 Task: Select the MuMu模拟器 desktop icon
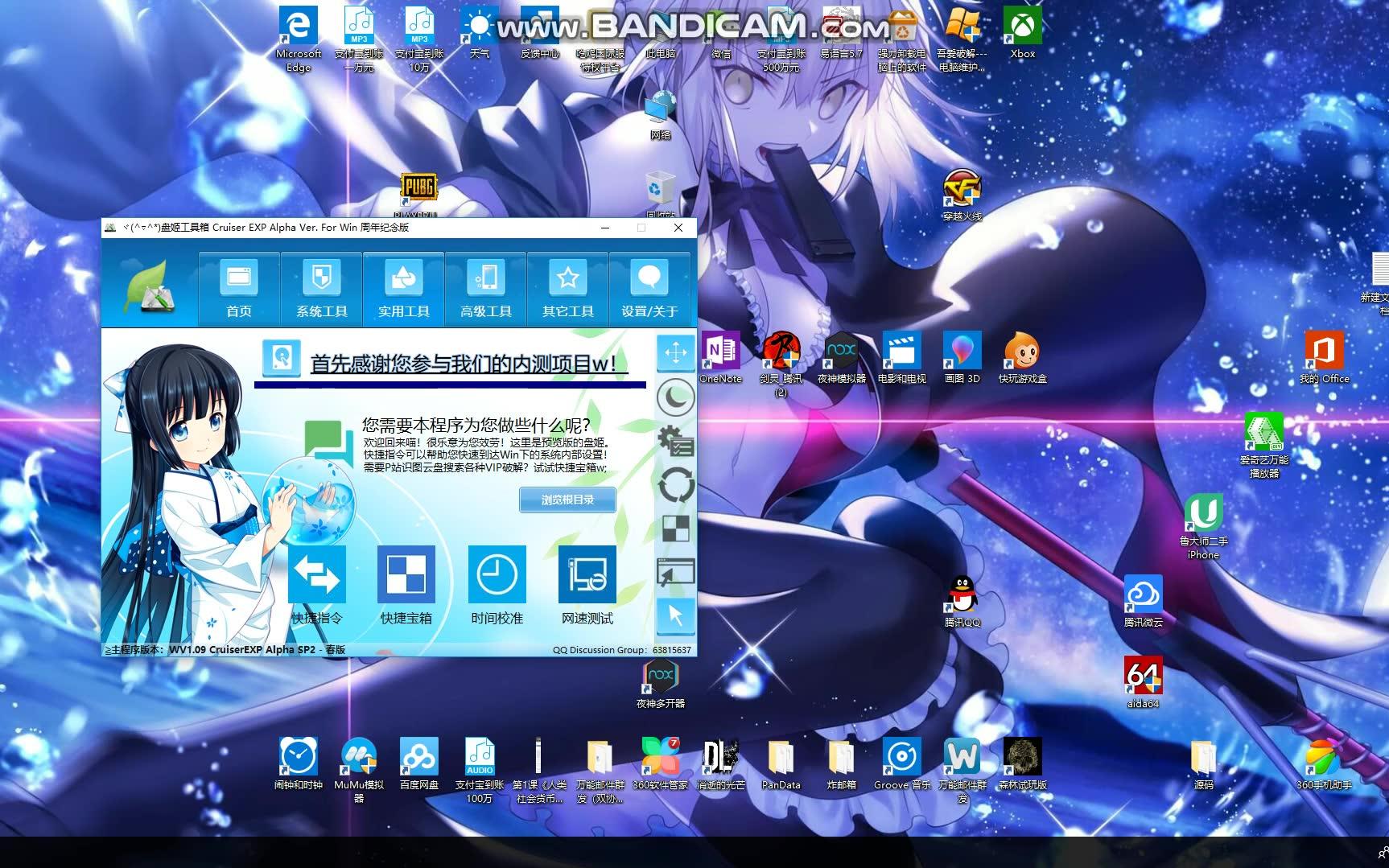(x=359, y=771)
